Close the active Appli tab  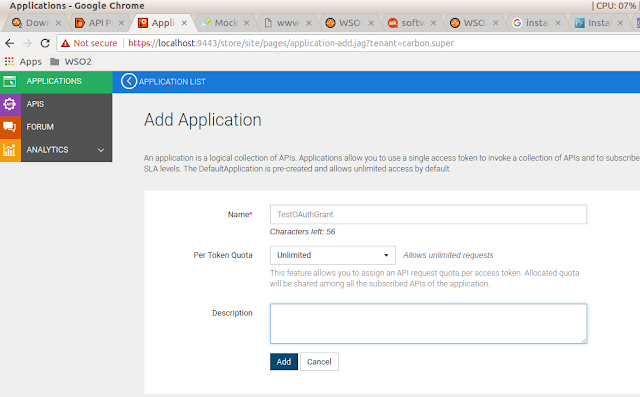184,23
